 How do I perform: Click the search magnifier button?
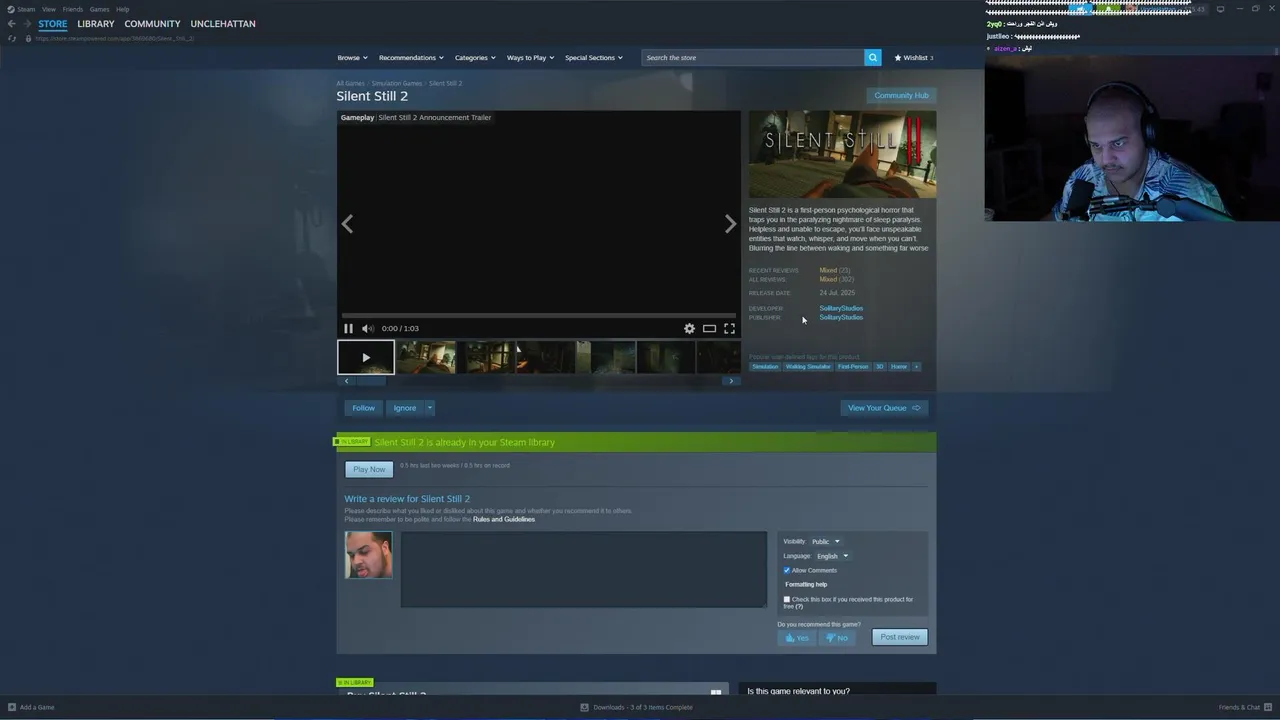click(x=873, y=57)
